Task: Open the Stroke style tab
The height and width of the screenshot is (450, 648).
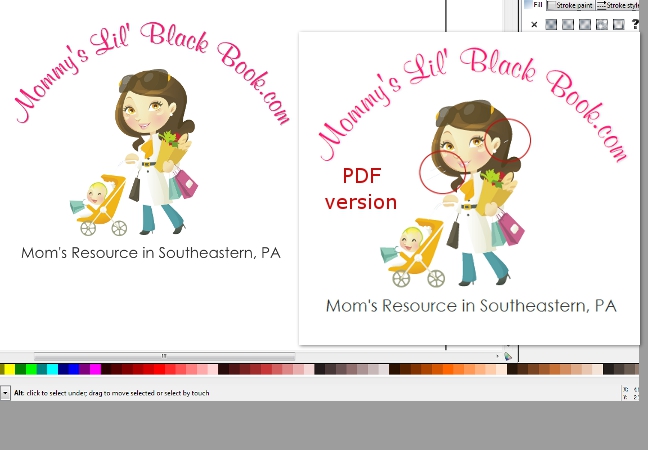Action: tap(619, 5)
